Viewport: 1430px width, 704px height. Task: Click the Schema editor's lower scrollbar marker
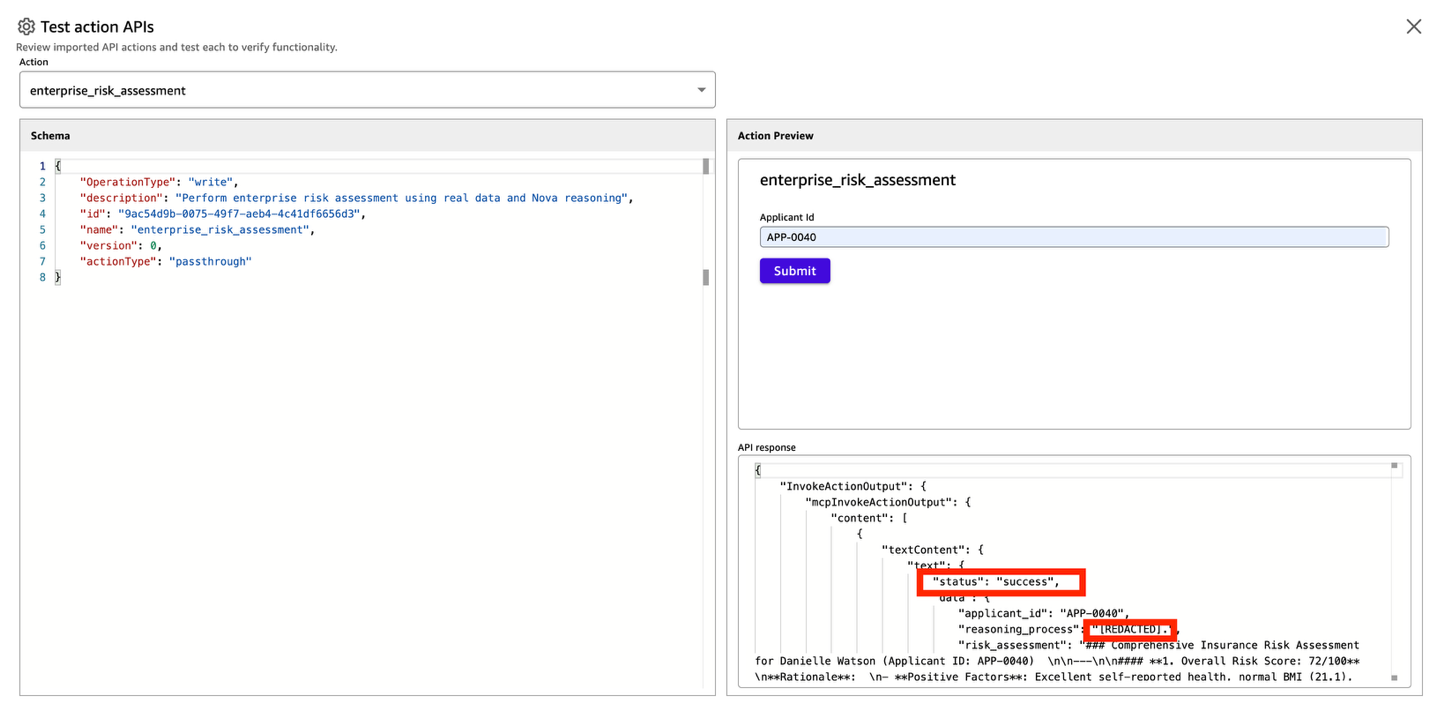(x=705, y=277)
